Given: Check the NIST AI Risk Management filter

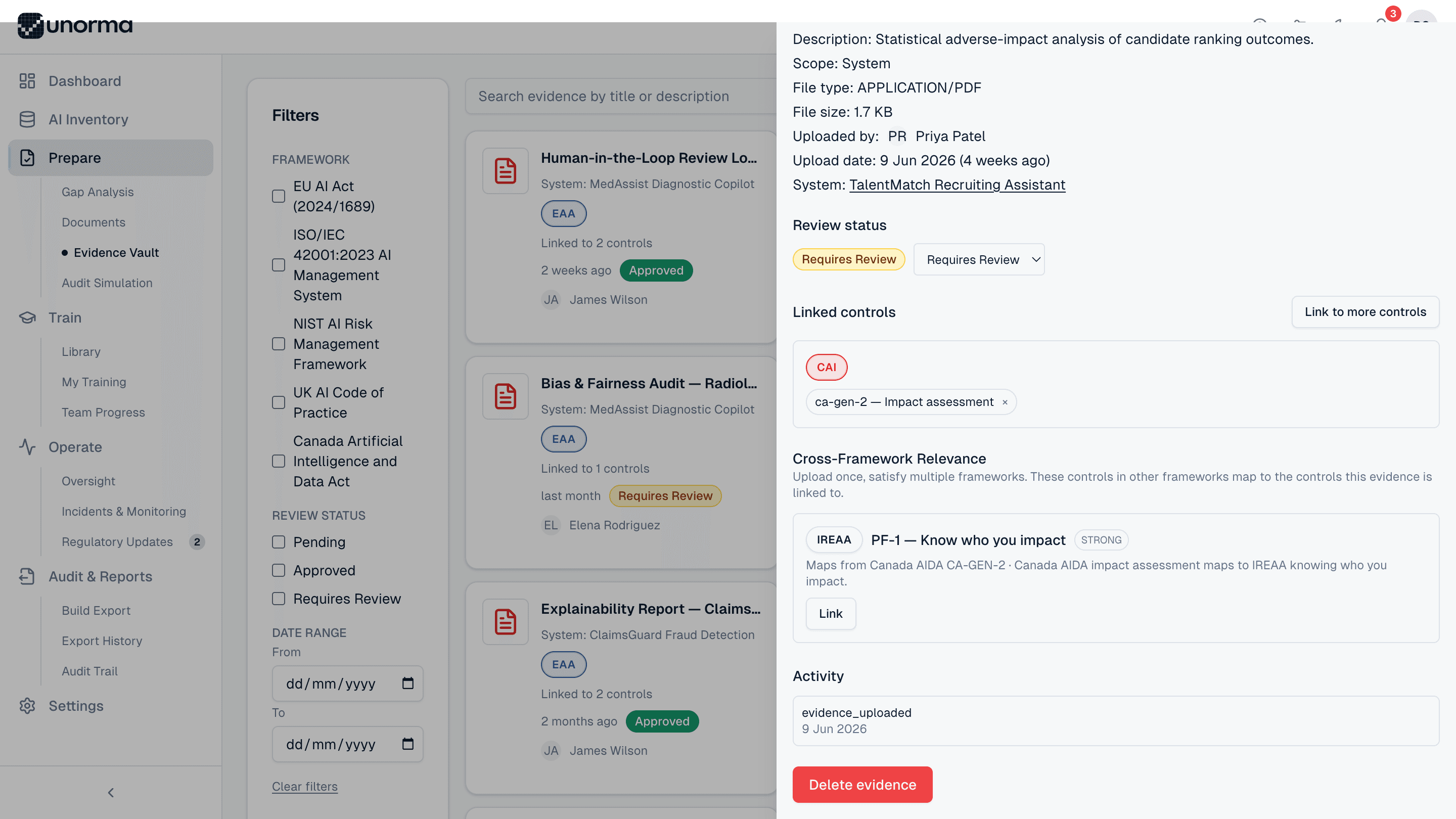Looking at the screenshot, I should pyautogui.click(x=279, y=344).
